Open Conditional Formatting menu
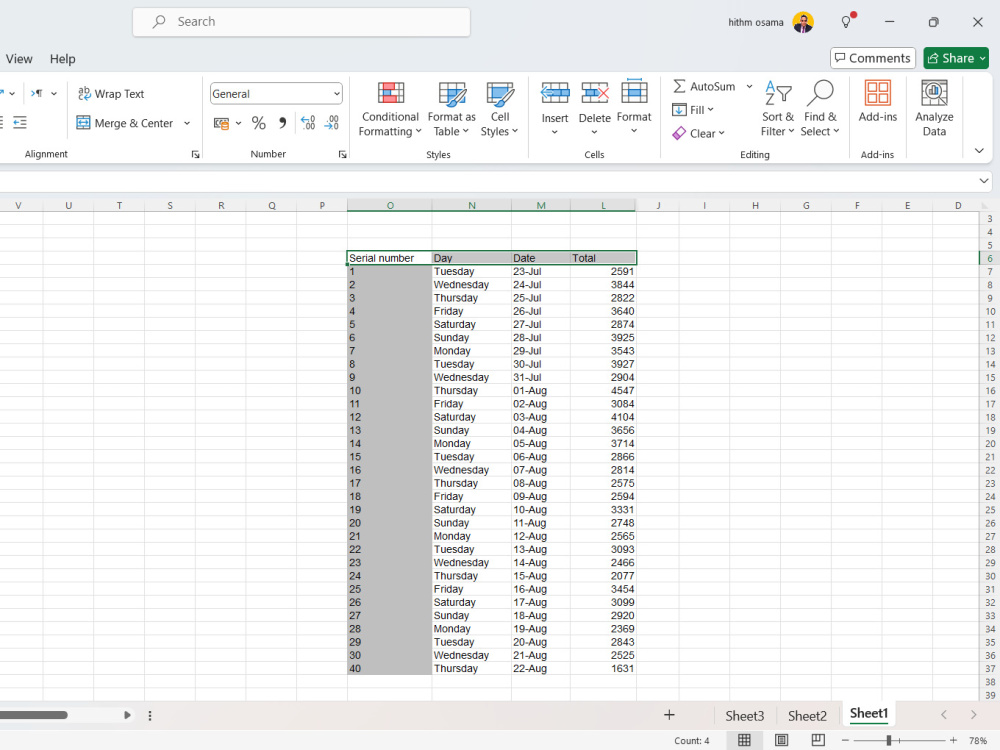 coord(390,109)
